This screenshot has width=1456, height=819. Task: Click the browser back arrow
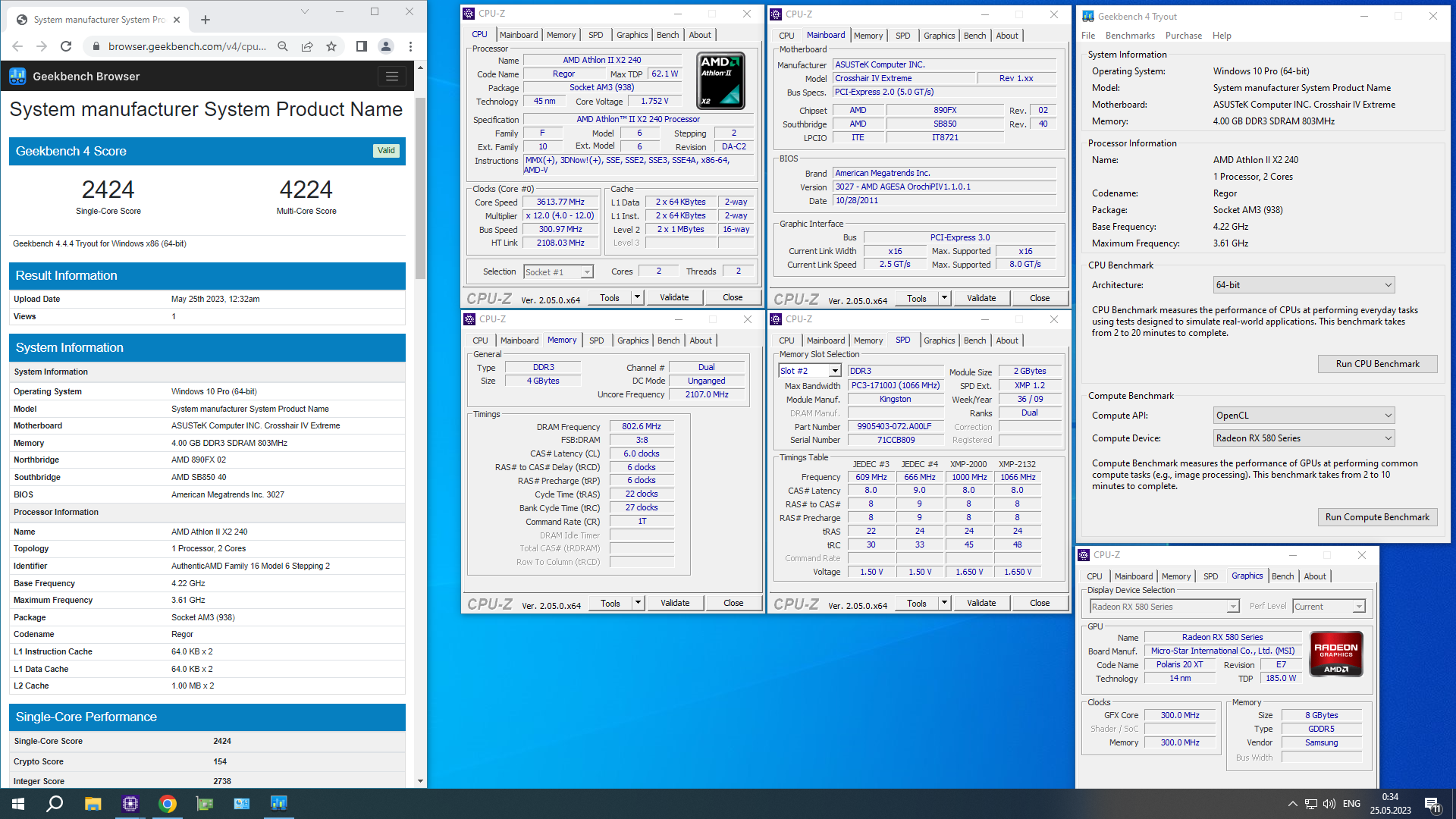click(x=17, y=46)
